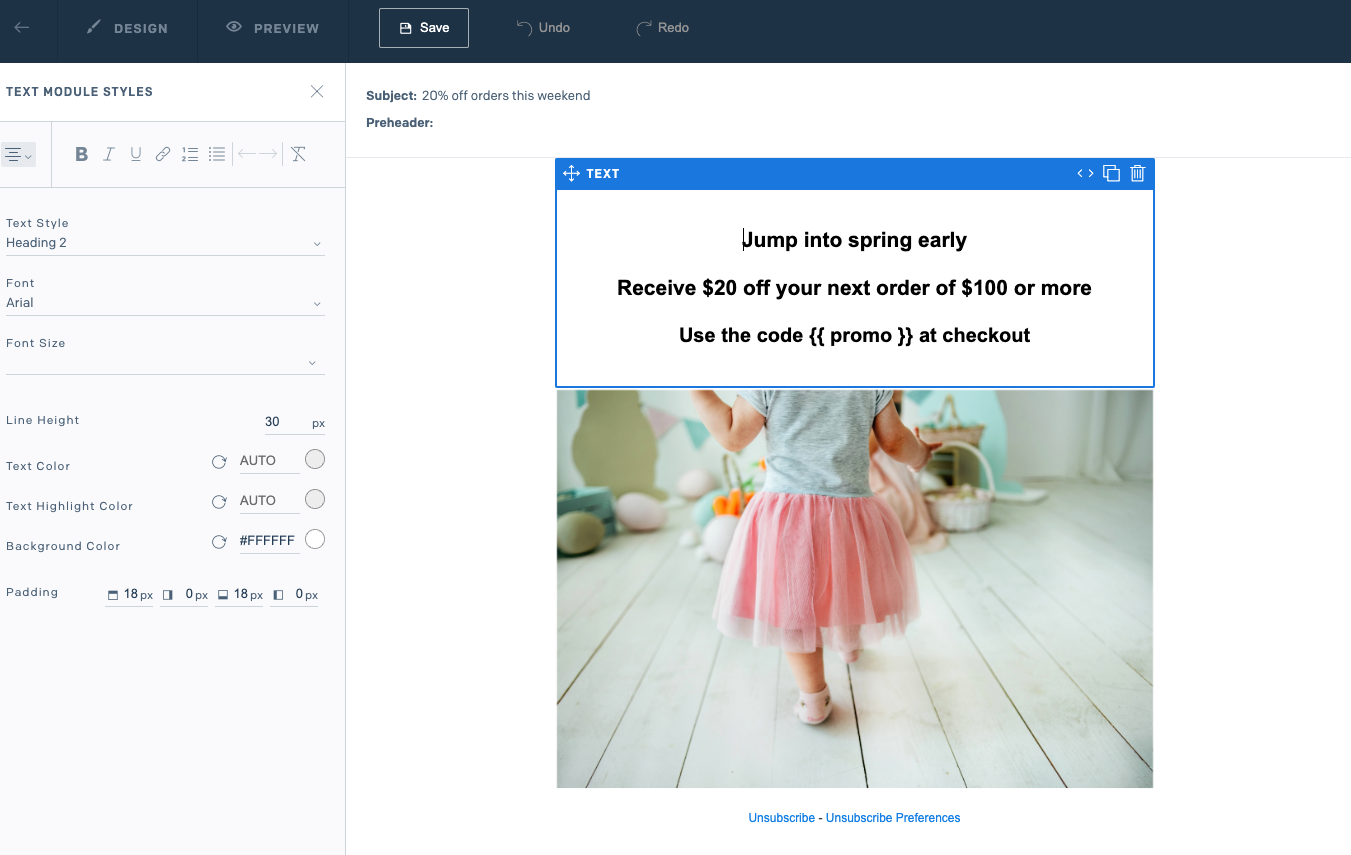
Task: Duplicate the text module
Action: point(1111,173)
